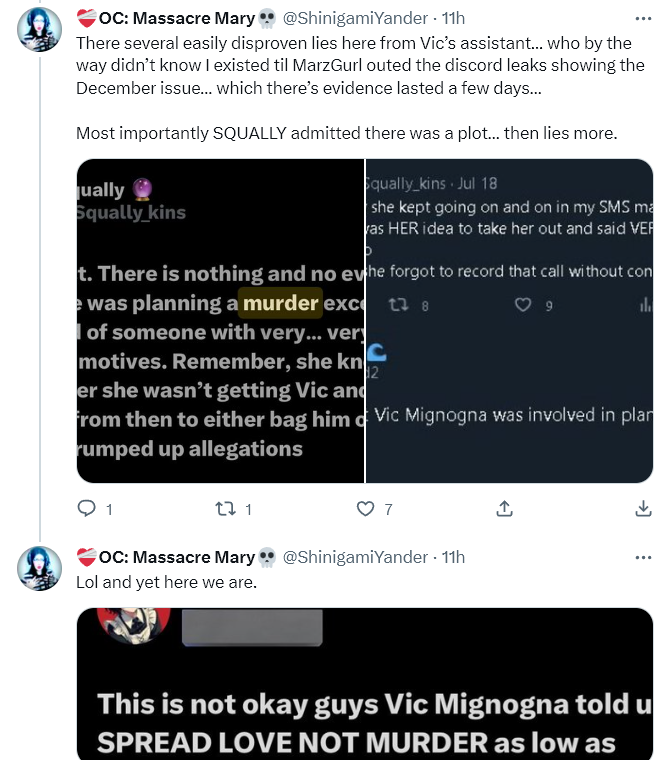Open the second tweet's 11h timestamp
Screen dimensions: 669x760
(x=453, y=557)
